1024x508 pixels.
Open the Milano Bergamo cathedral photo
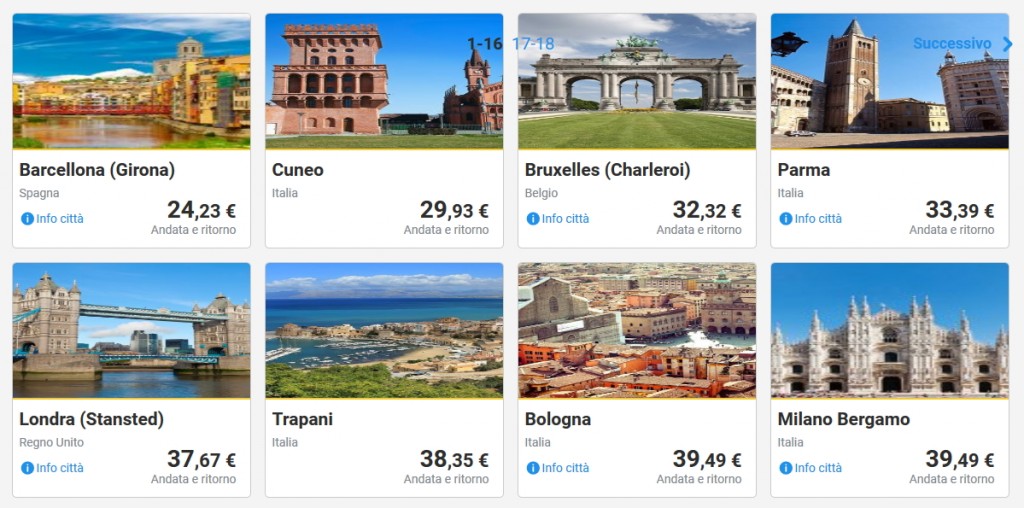tap(889, 331)
